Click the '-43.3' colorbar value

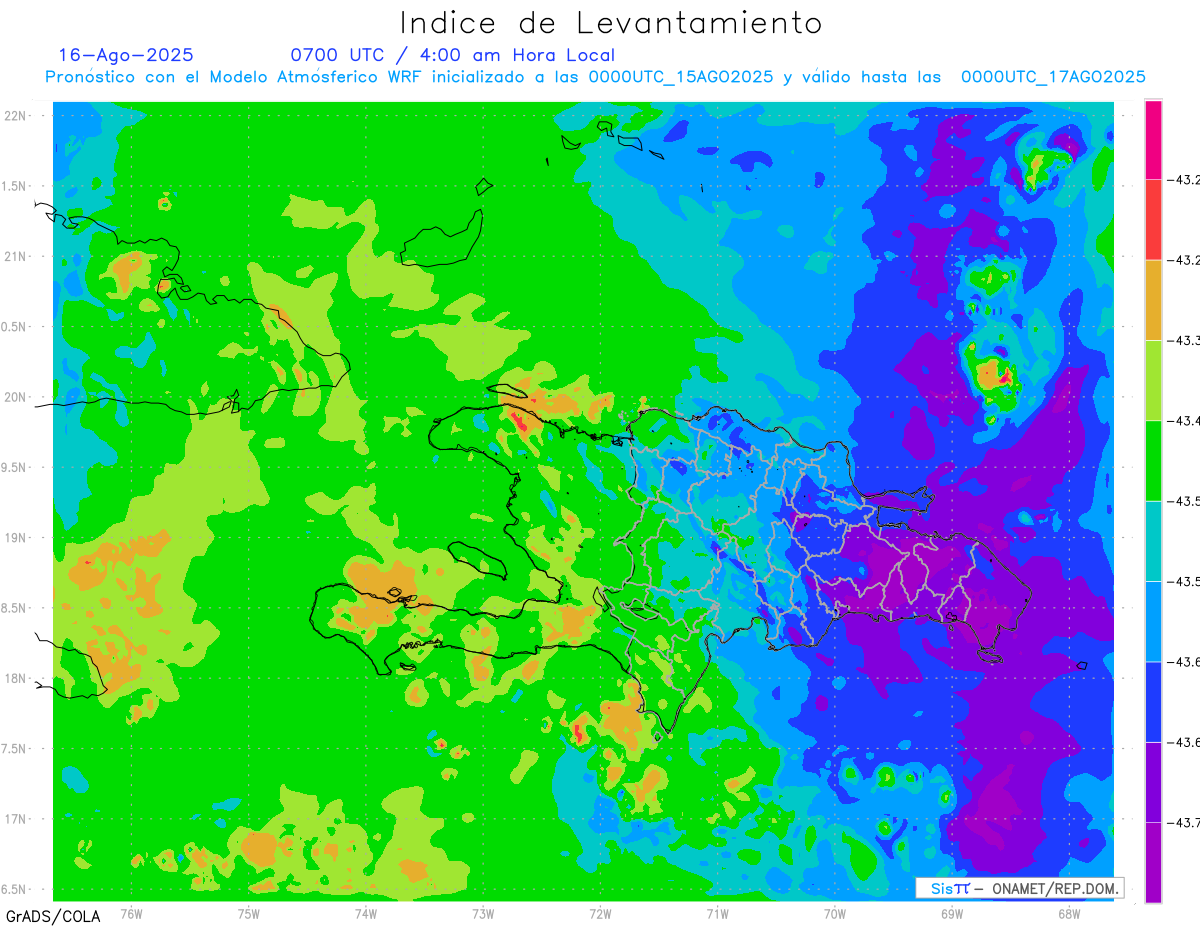[x=1185, y=341]
